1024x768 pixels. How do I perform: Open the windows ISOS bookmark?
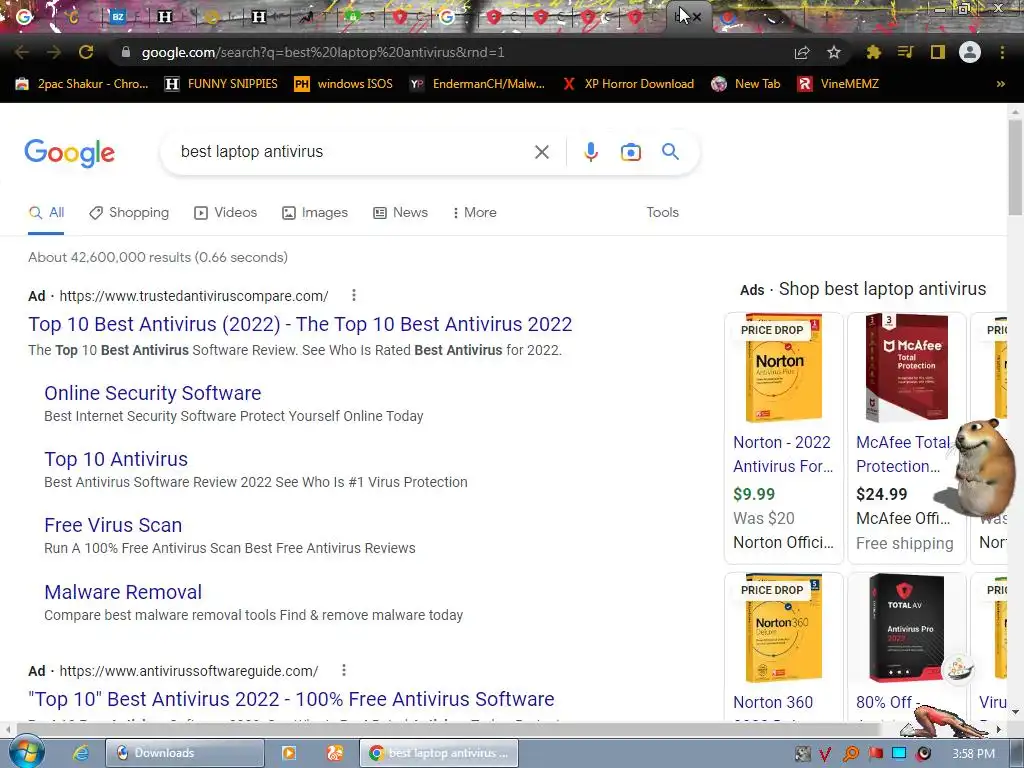[x=344, y=84]
